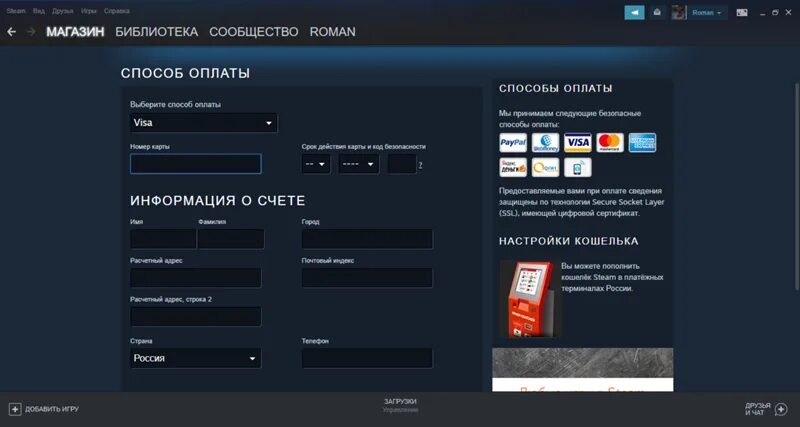This screenshot has height=427, width=800.
Task: Open the card expiry month dropdown
Action: pos(316,164)
